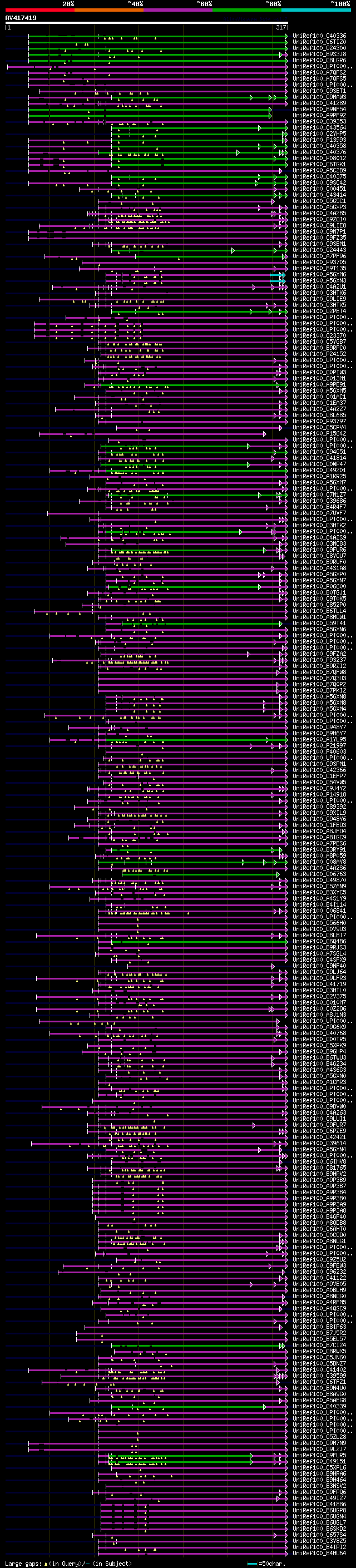Click hit label UniRef100_A5GXM6
The image size is (356, 1568).
[319, 275]
